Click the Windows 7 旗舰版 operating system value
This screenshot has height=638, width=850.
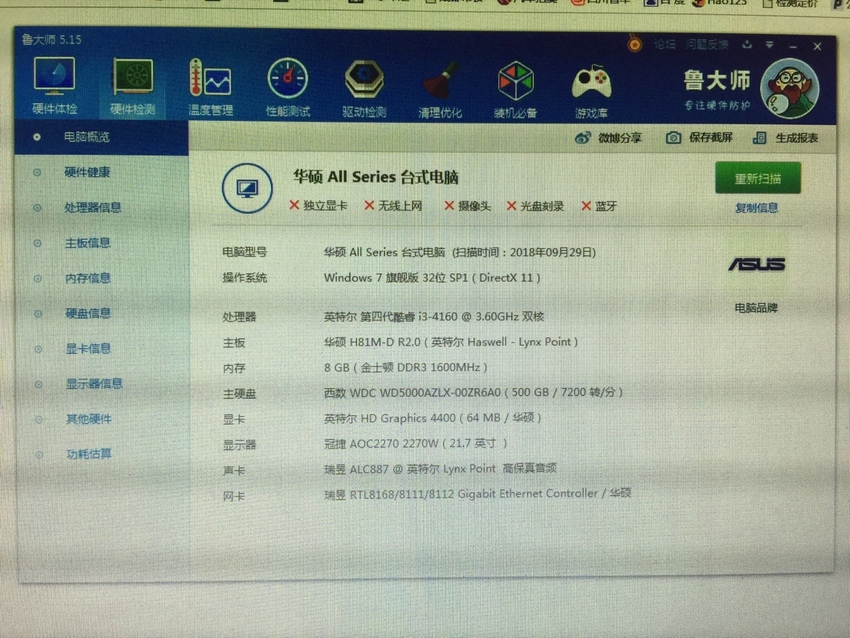[432, 278]
